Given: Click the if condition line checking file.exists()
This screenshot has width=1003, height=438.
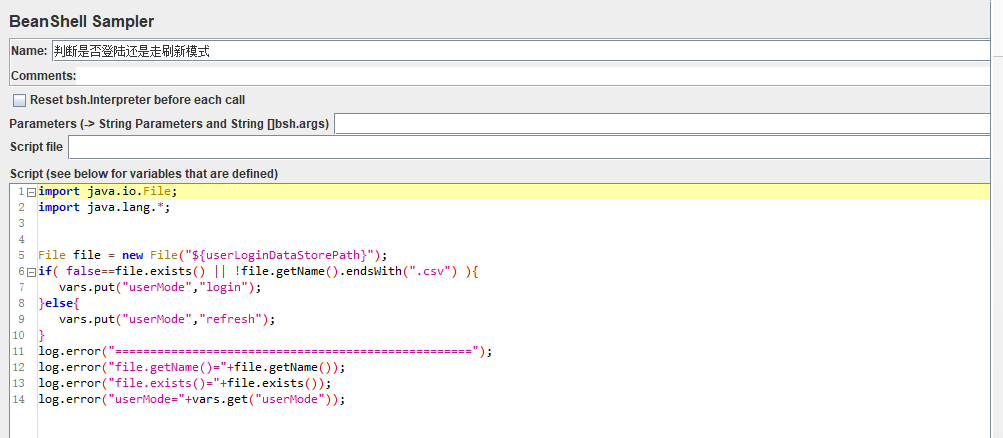Looking at the screenshot, I should 258,271.
